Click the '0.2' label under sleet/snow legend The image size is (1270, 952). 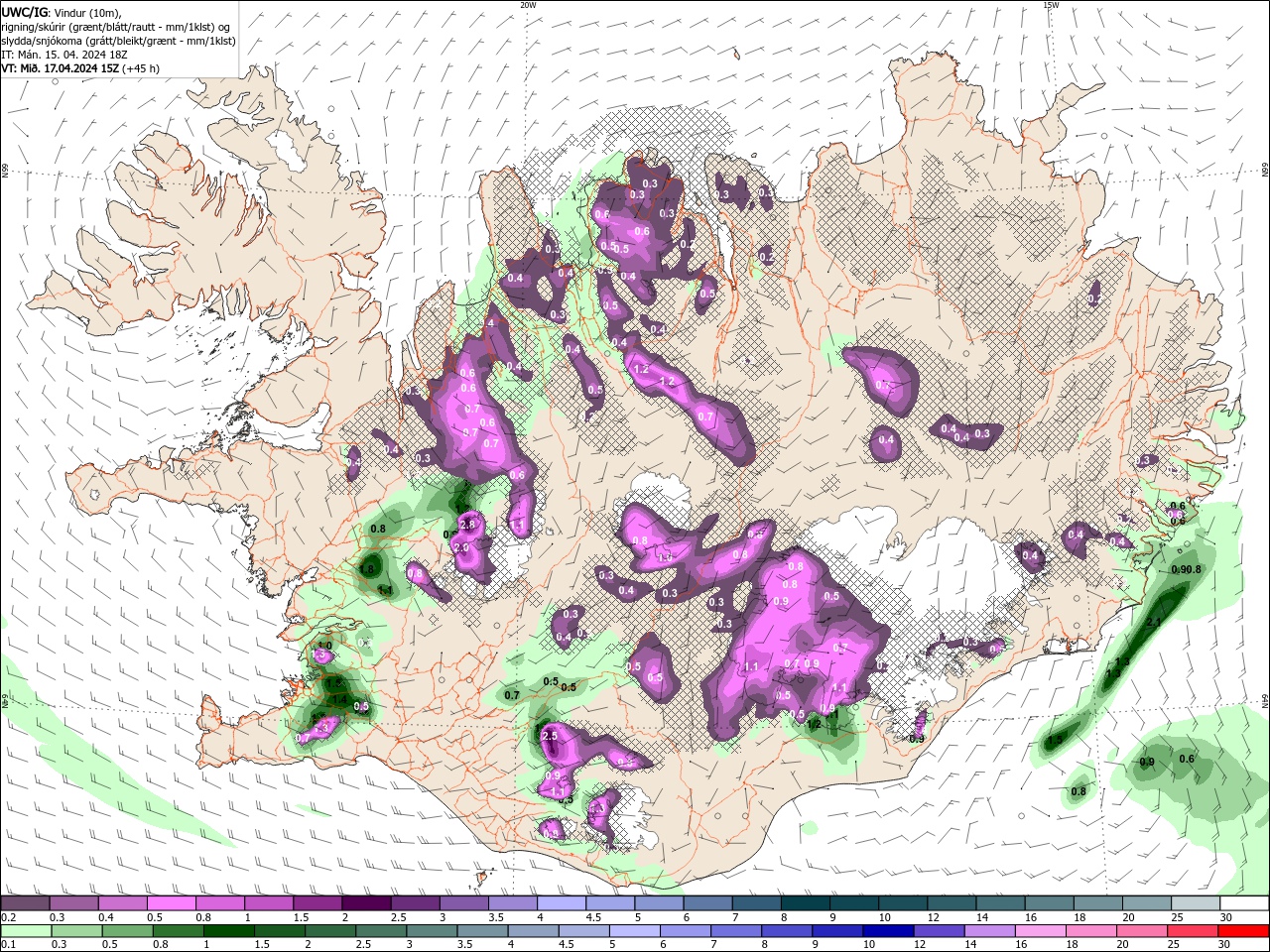tap(7, 918)
